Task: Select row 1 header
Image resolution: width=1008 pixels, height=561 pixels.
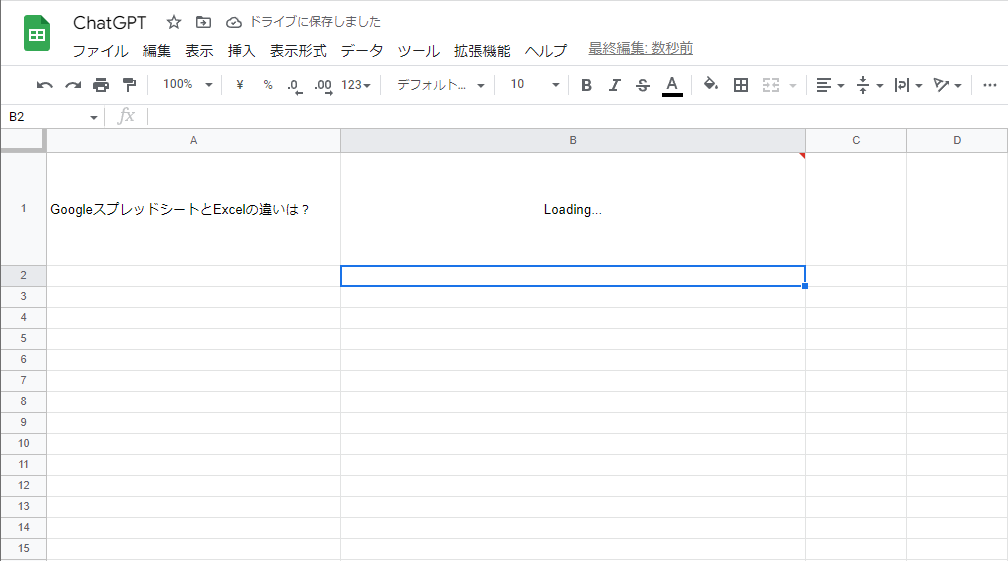Action: (x=23, y=209)
